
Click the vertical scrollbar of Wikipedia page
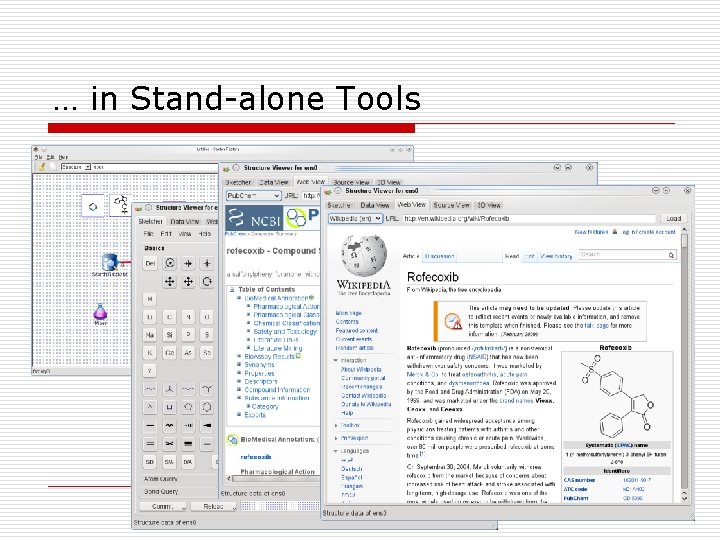pos(684,363)
